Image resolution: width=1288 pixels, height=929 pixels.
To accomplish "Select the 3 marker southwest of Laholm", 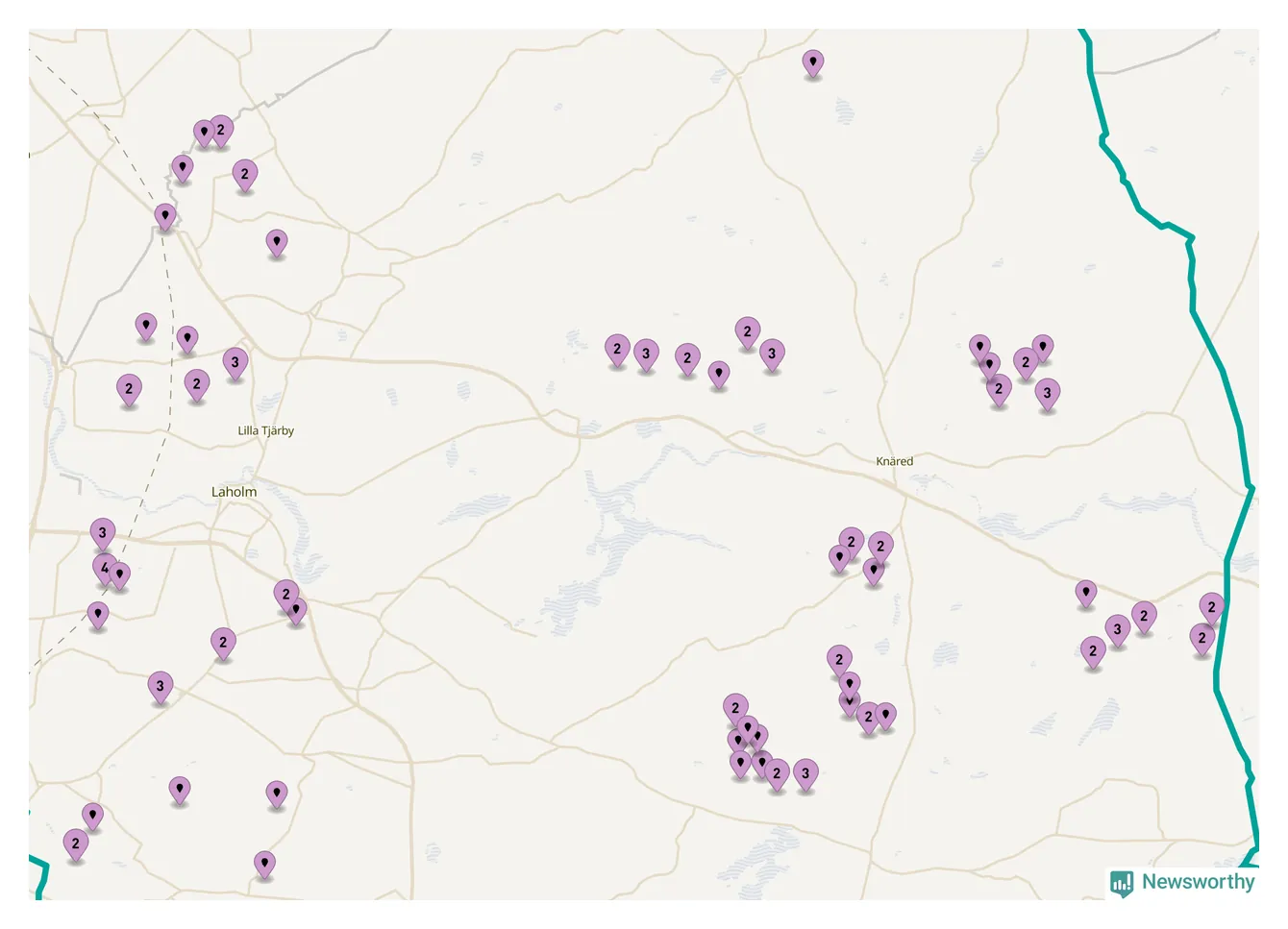I will coord(161,687).
